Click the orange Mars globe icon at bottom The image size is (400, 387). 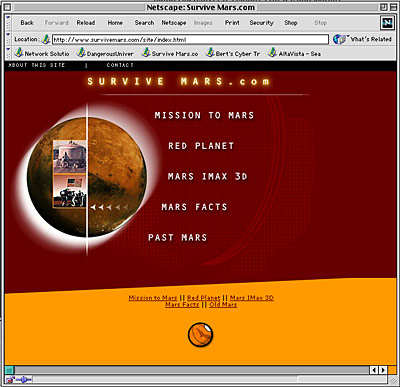(200, 335)
